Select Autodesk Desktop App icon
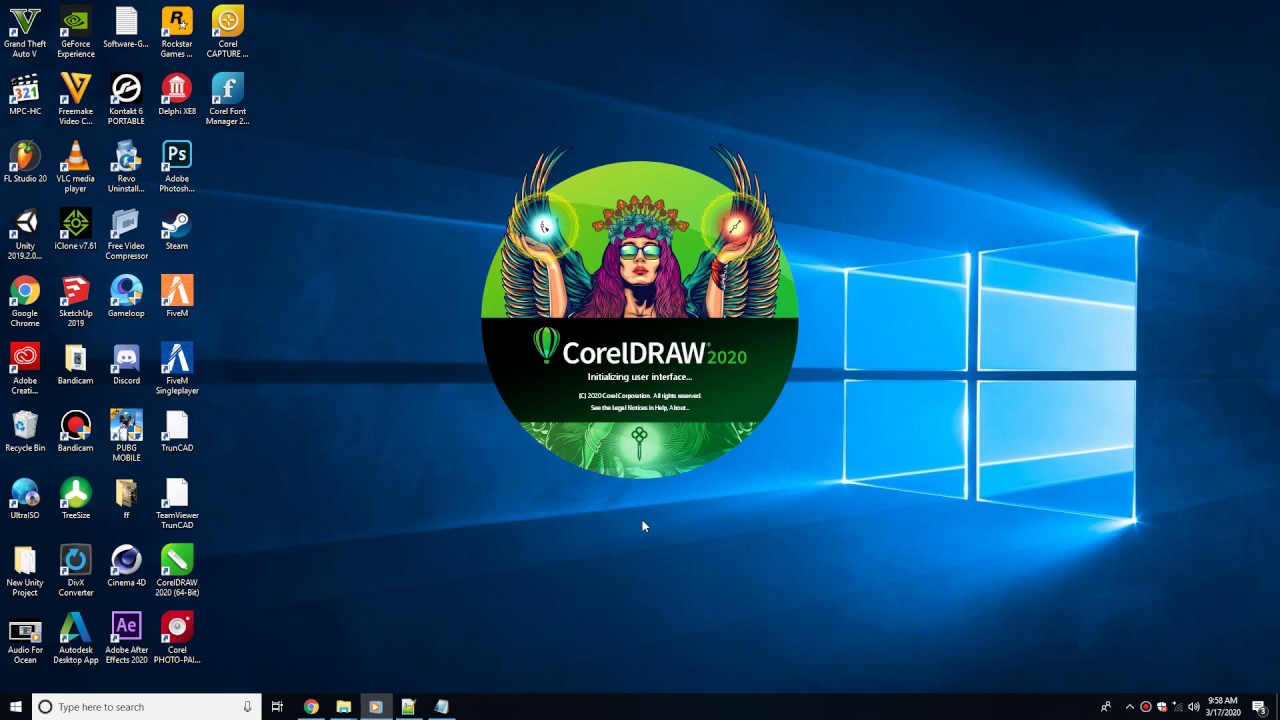 point(76,637)
